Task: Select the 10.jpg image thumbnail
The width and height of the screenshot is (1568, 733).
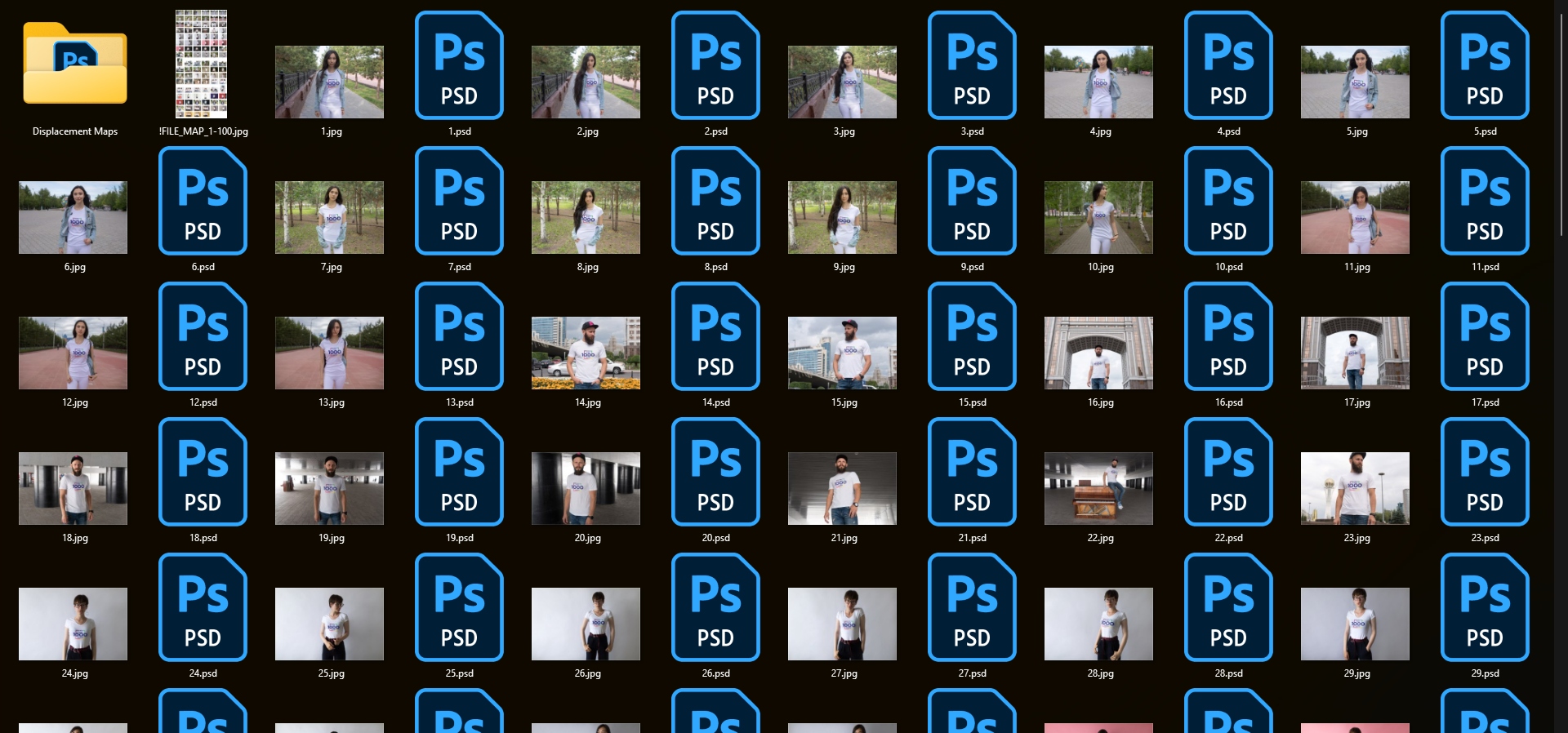Action: pos(1098,217)
